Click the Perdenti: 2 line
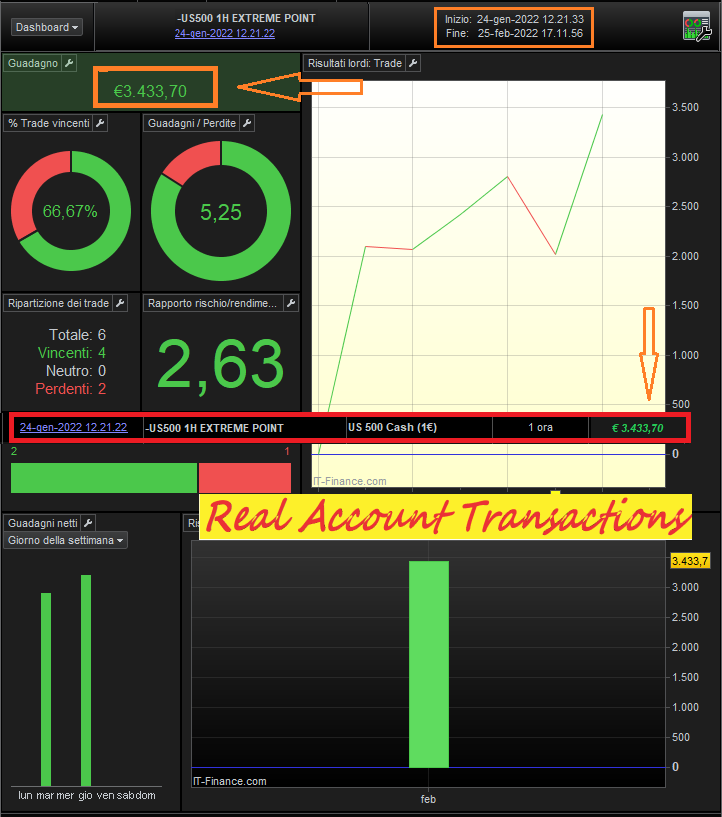This screenshot has height=817, width=722. point(71,389)
